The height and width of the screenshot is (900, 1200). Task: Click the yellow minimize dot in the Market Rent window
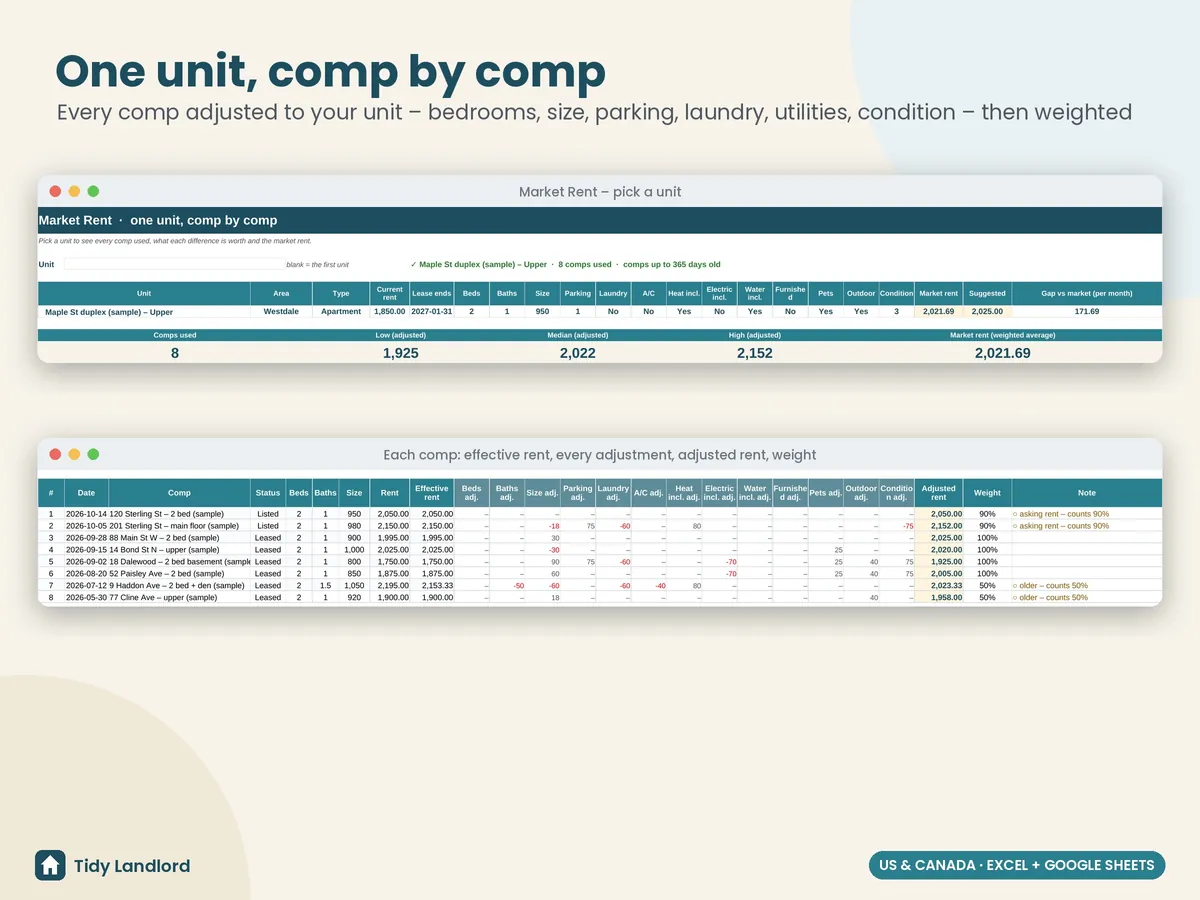[x=74, y=191]
